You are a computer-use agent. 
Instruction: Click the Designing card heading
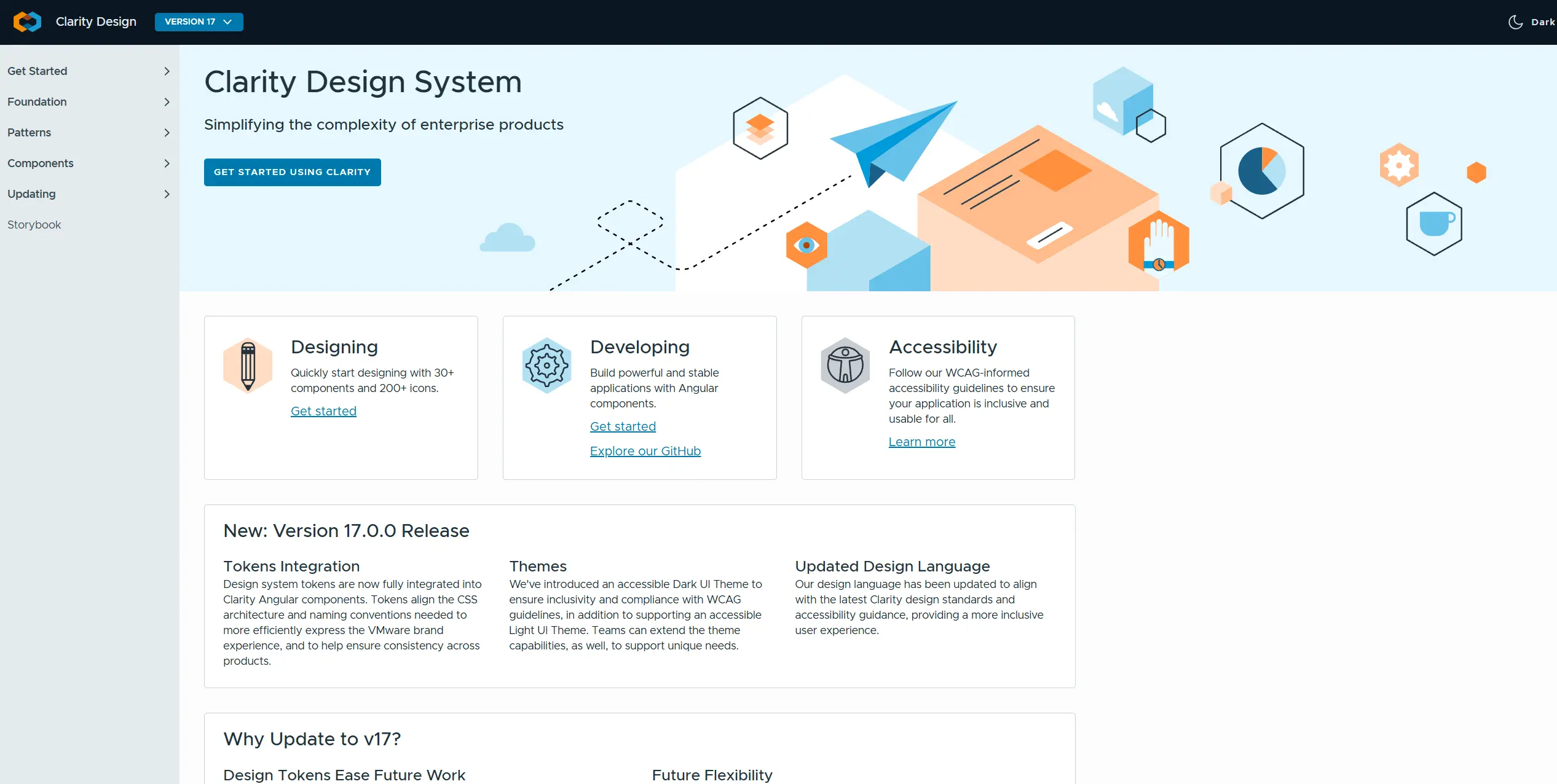[x=334, y=347]
